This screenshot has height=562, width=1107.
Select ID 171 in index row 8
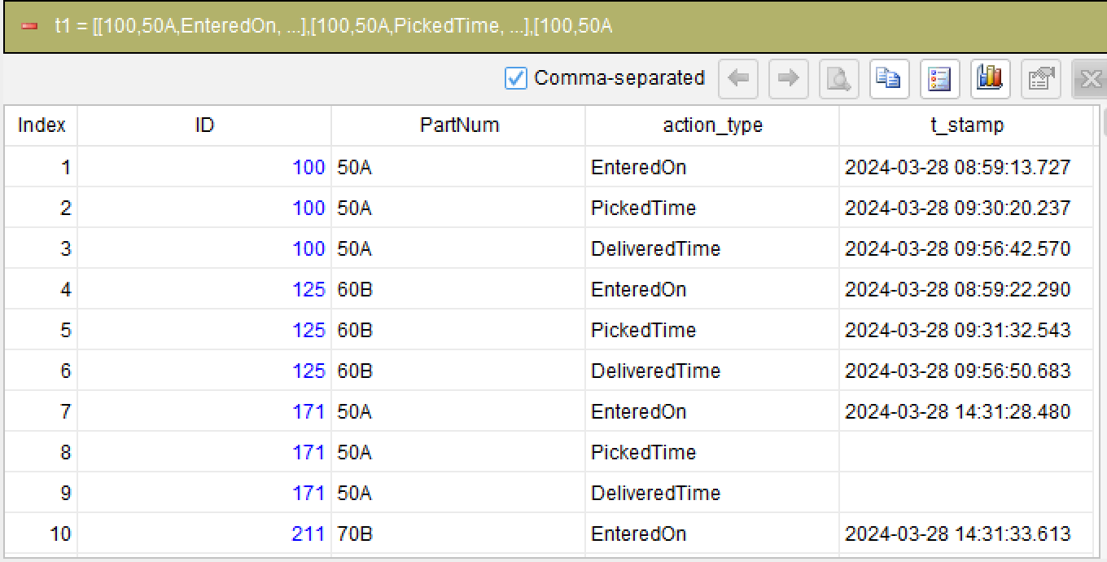[309, 453]
